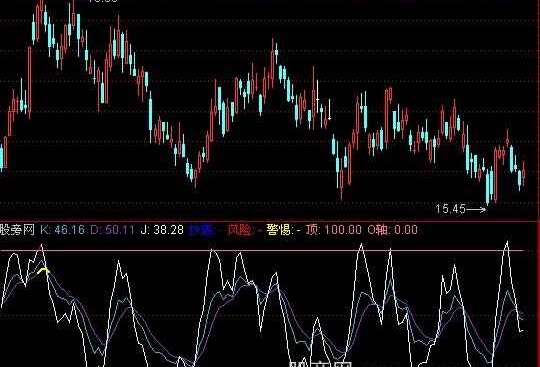Click the D: 50.11 indicator value
Screen dimensions: 540x367
tap(112, 230)
